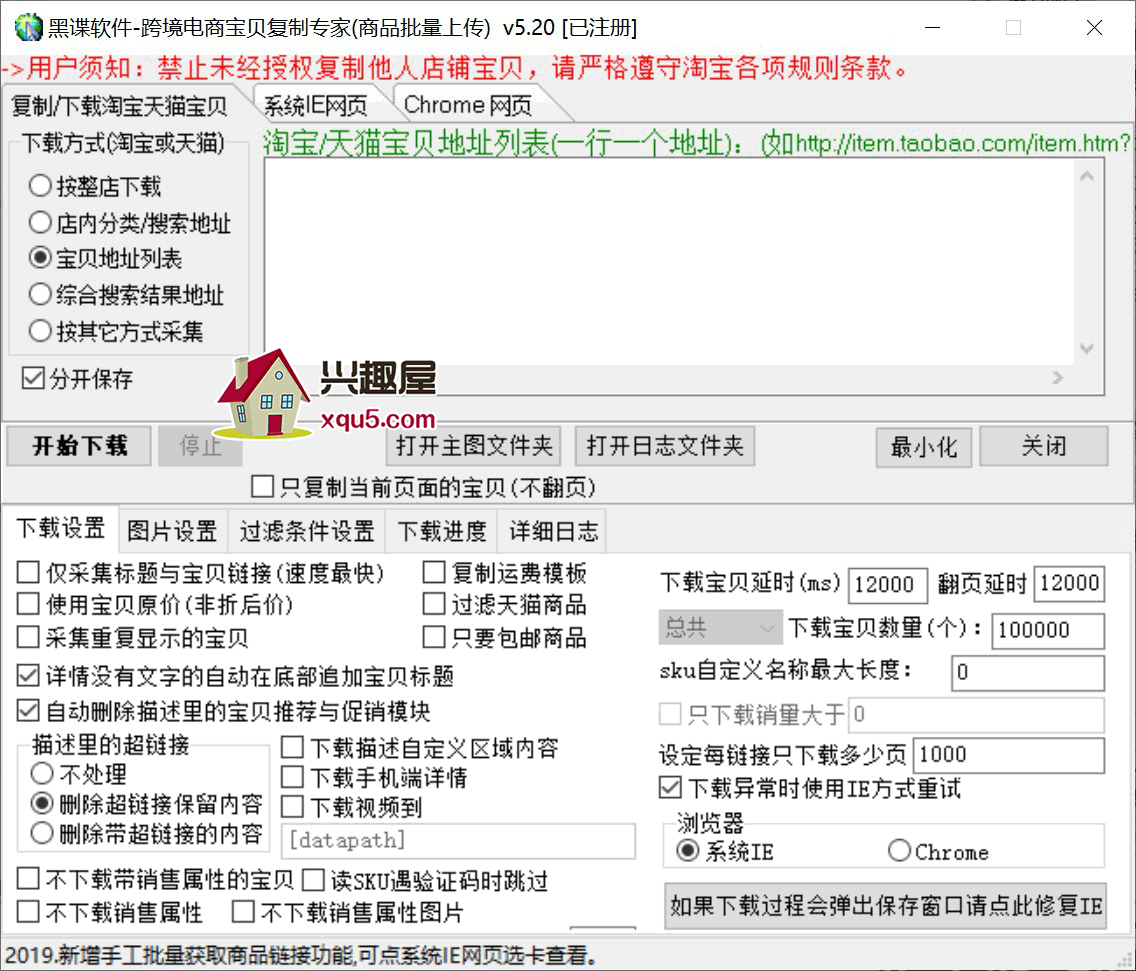Click address list horizontal scroll right arrow
The image size is (1136, 971).
(x=1058, y=378)
